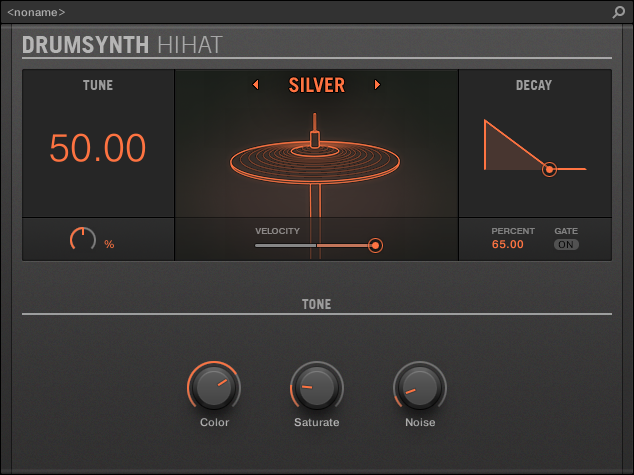Select the TONE section header
The image size is (634, 475).
pos(316,304)
